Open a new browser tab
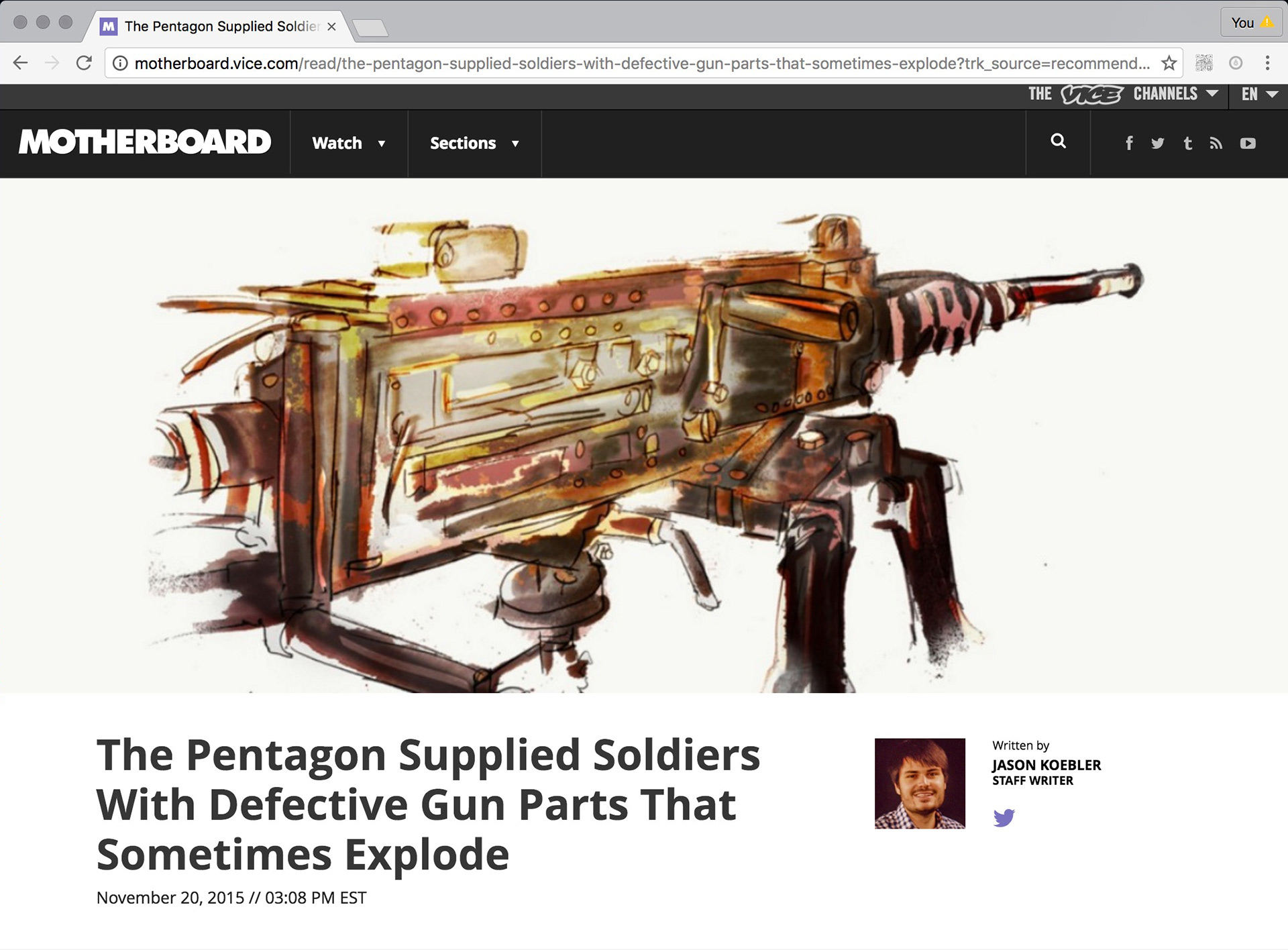The image size is (1288, 950). 370,28
